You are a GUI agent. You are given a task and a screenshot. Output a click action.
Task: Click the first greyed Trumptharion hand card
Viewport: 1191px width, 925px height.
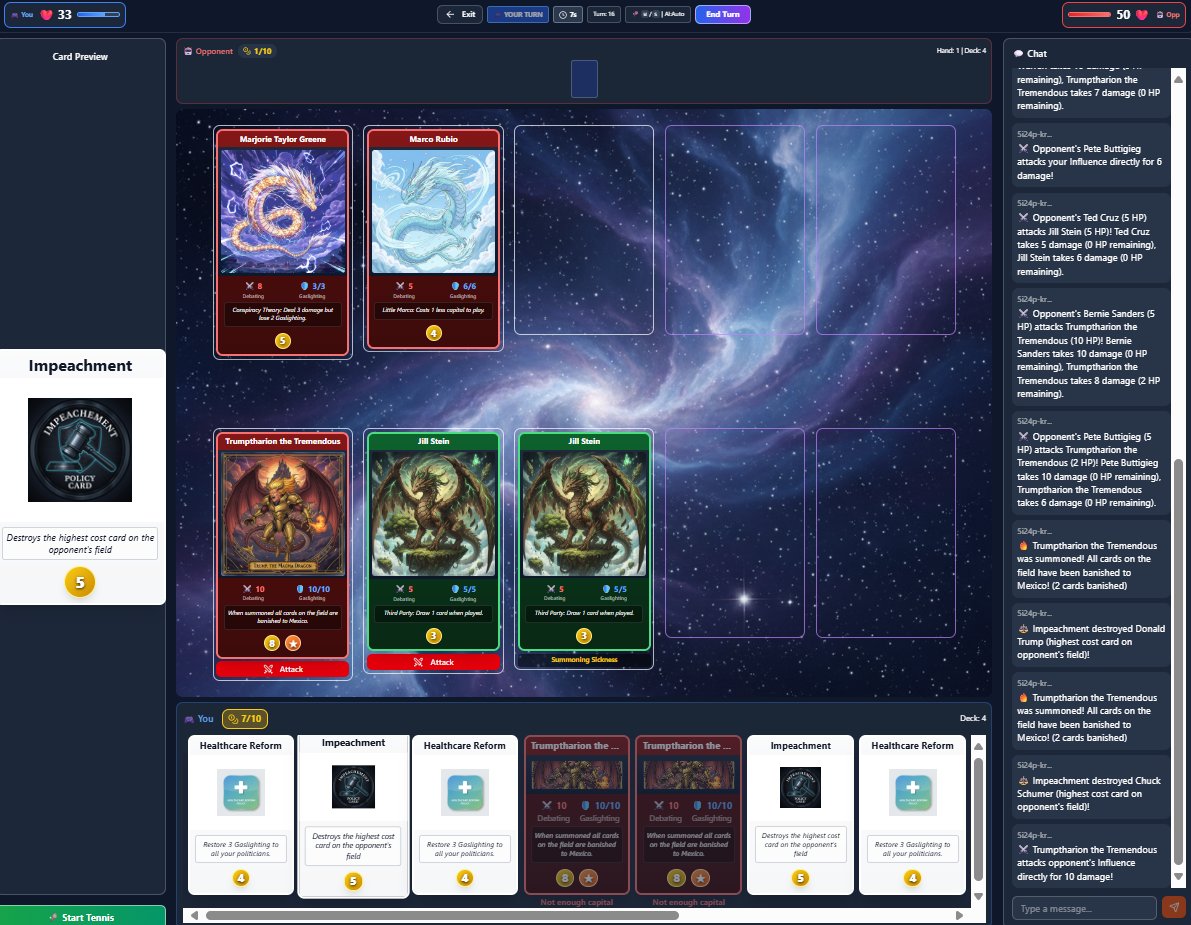(577, 815)
